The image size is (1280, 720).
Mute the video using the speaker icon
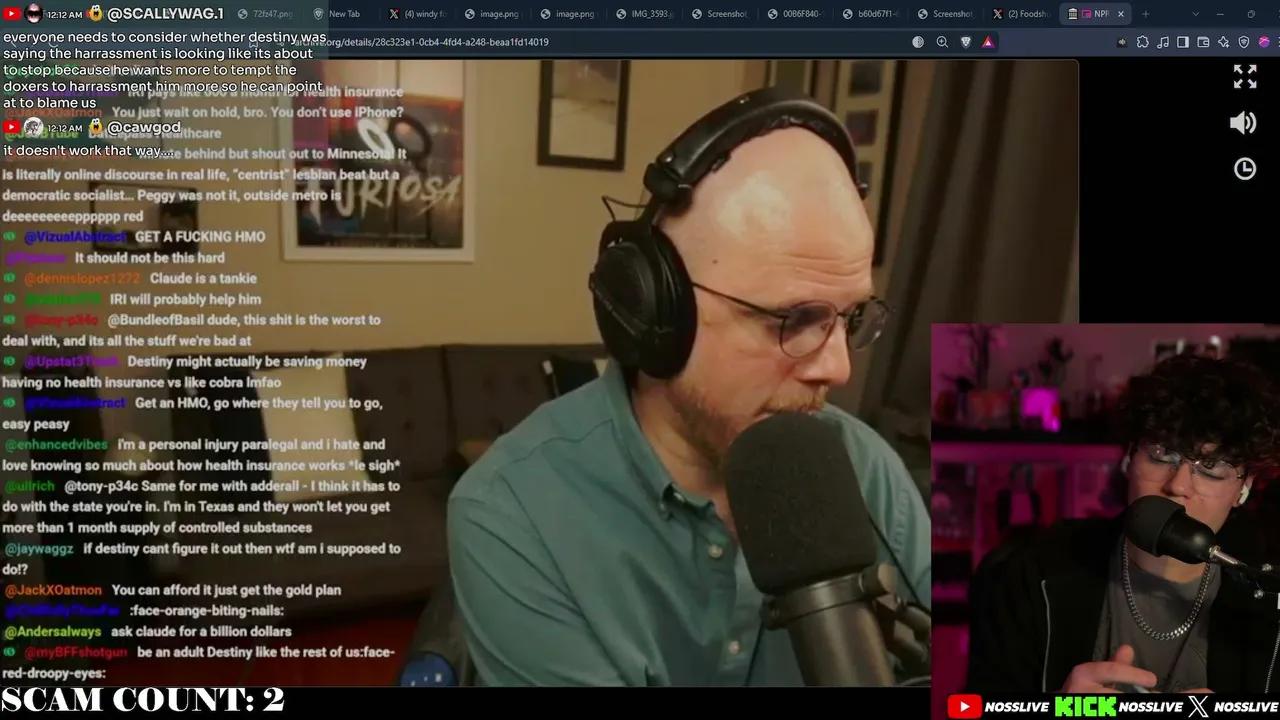1243,123
